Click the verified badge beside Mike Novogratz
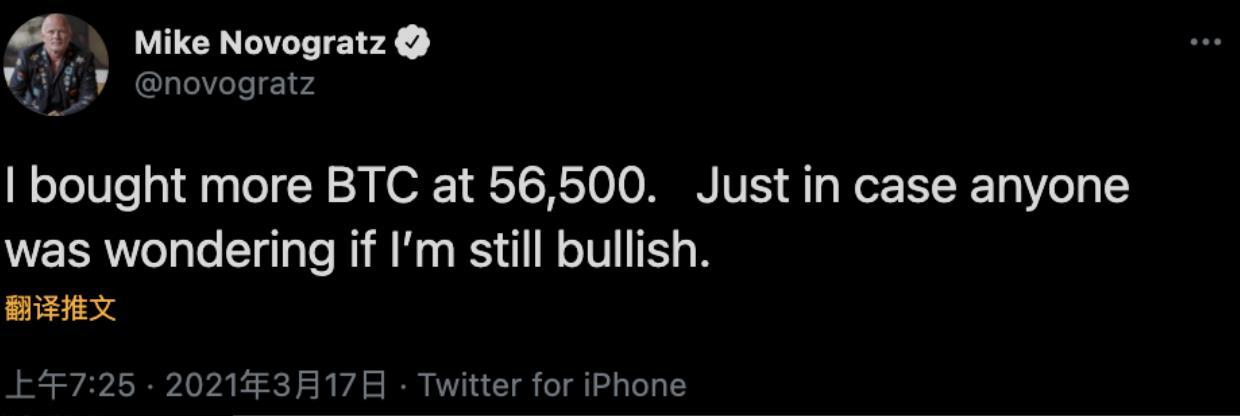This screenshot has width=1240, height=416. pyautogui.click(x=414, y=43)
